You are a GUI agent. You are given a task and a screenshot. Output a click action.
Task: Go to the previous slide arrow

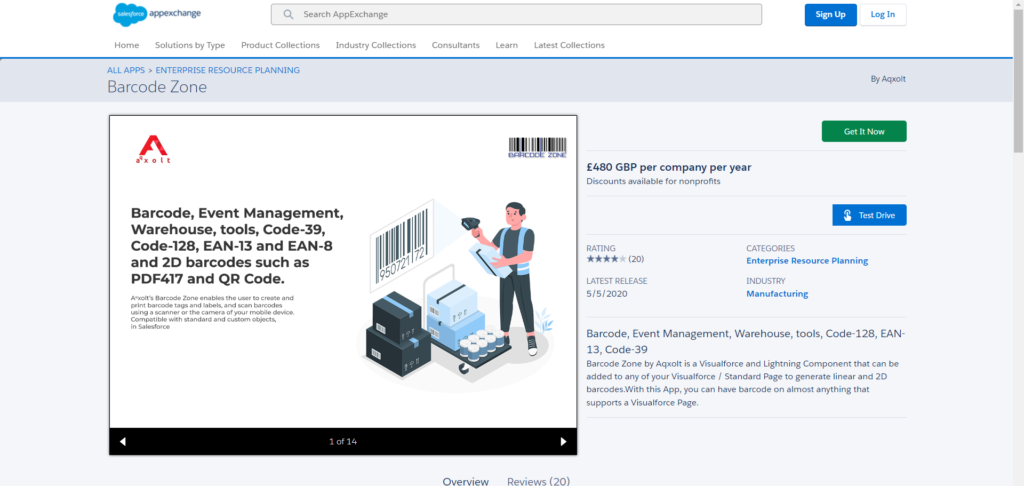(123, 441)
